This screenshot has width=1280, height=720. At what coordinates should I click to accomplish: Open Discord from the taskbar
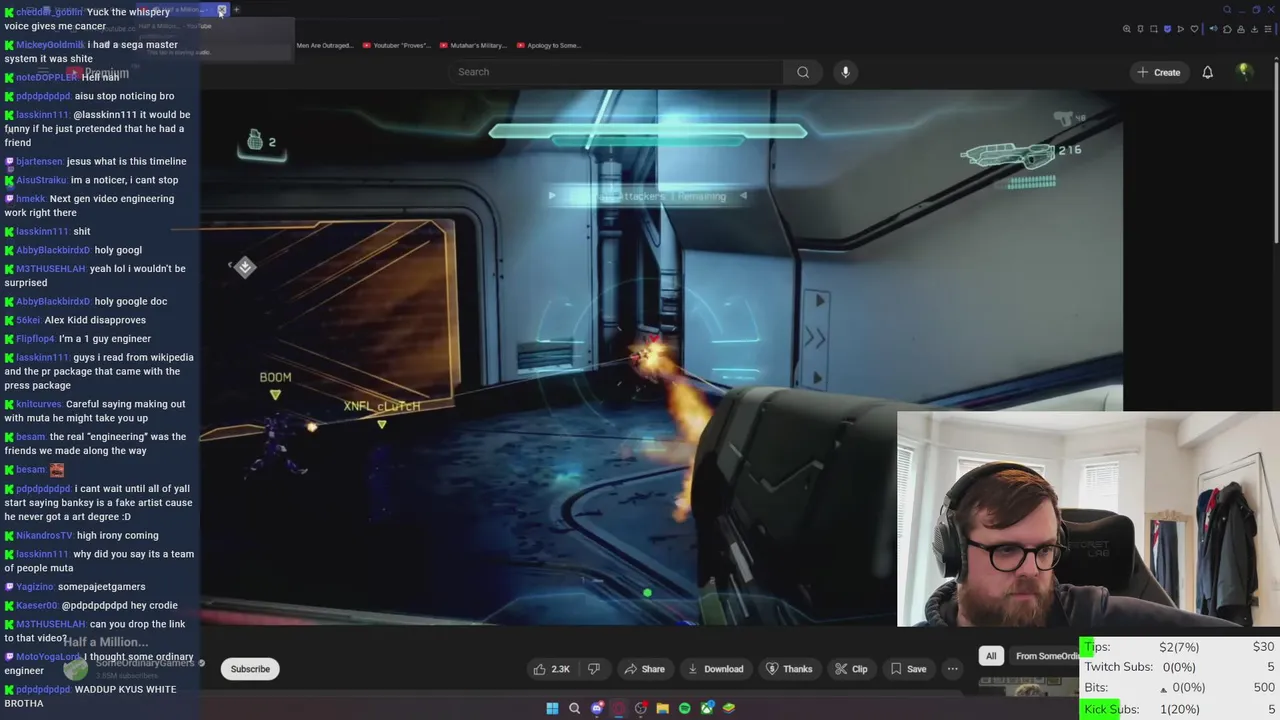click(x=597, y=708)
